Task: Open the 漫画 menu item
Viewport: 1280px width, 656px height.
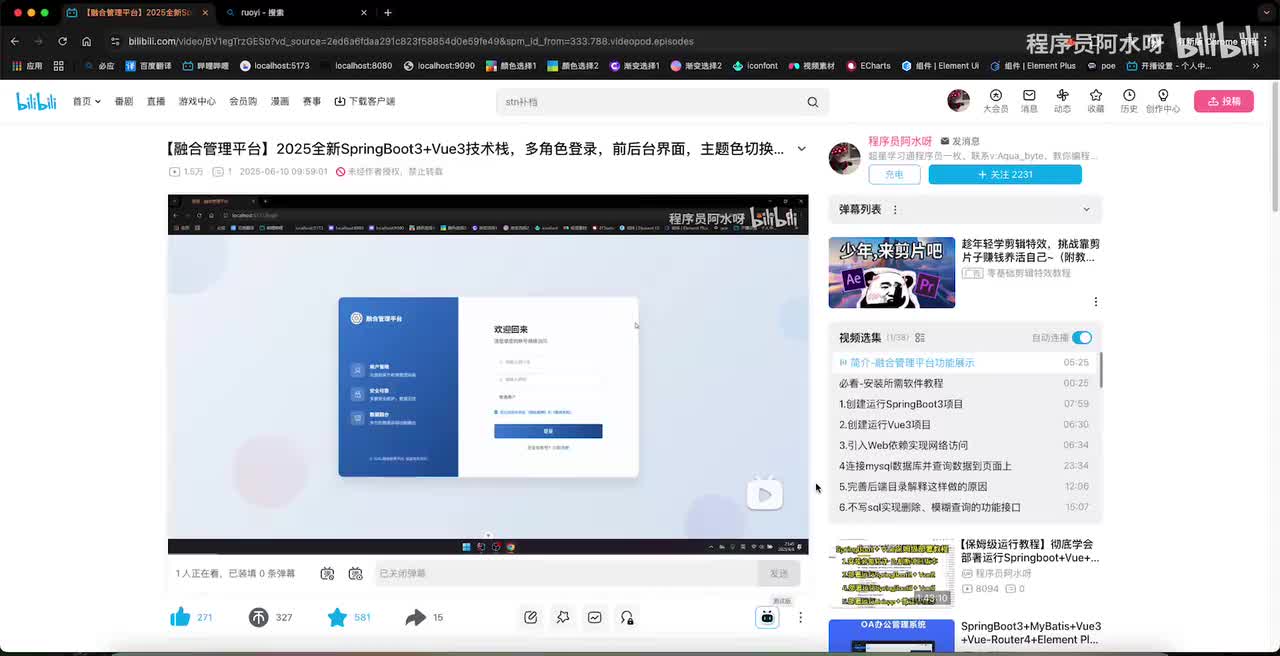Action: [x=280, y=102]
